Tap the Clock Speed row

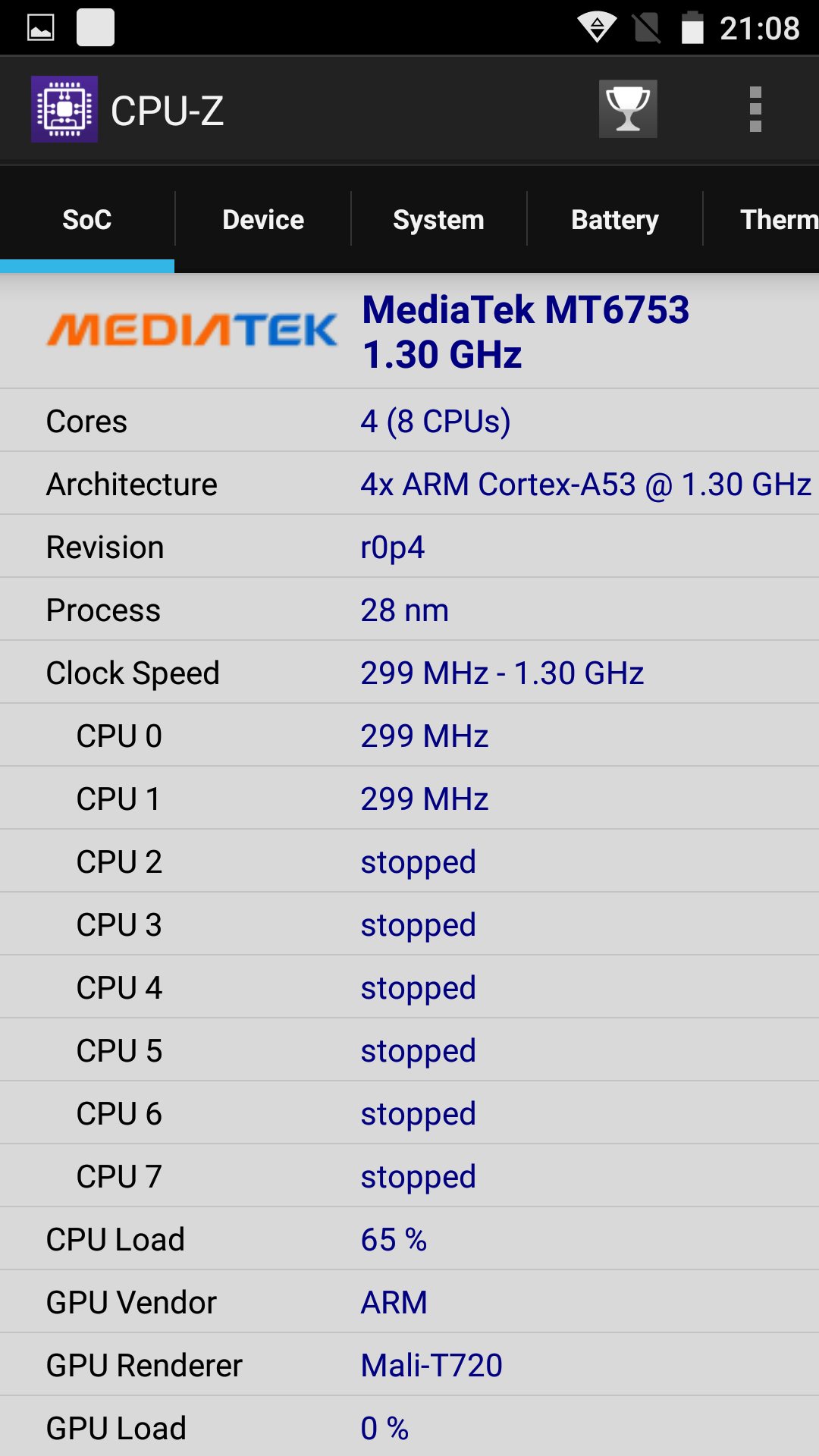pyautogui.click(x=409, y=673)
